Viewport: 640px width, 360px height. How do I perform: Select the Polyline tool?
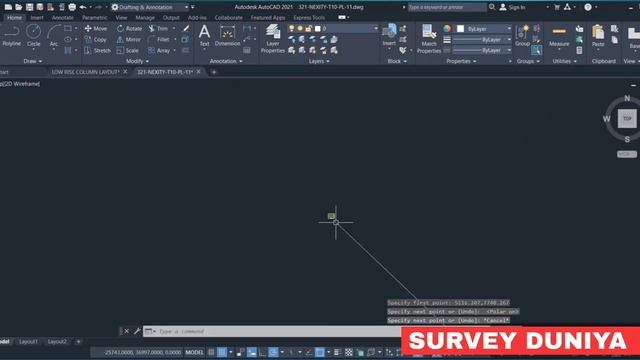click(11, 36)
